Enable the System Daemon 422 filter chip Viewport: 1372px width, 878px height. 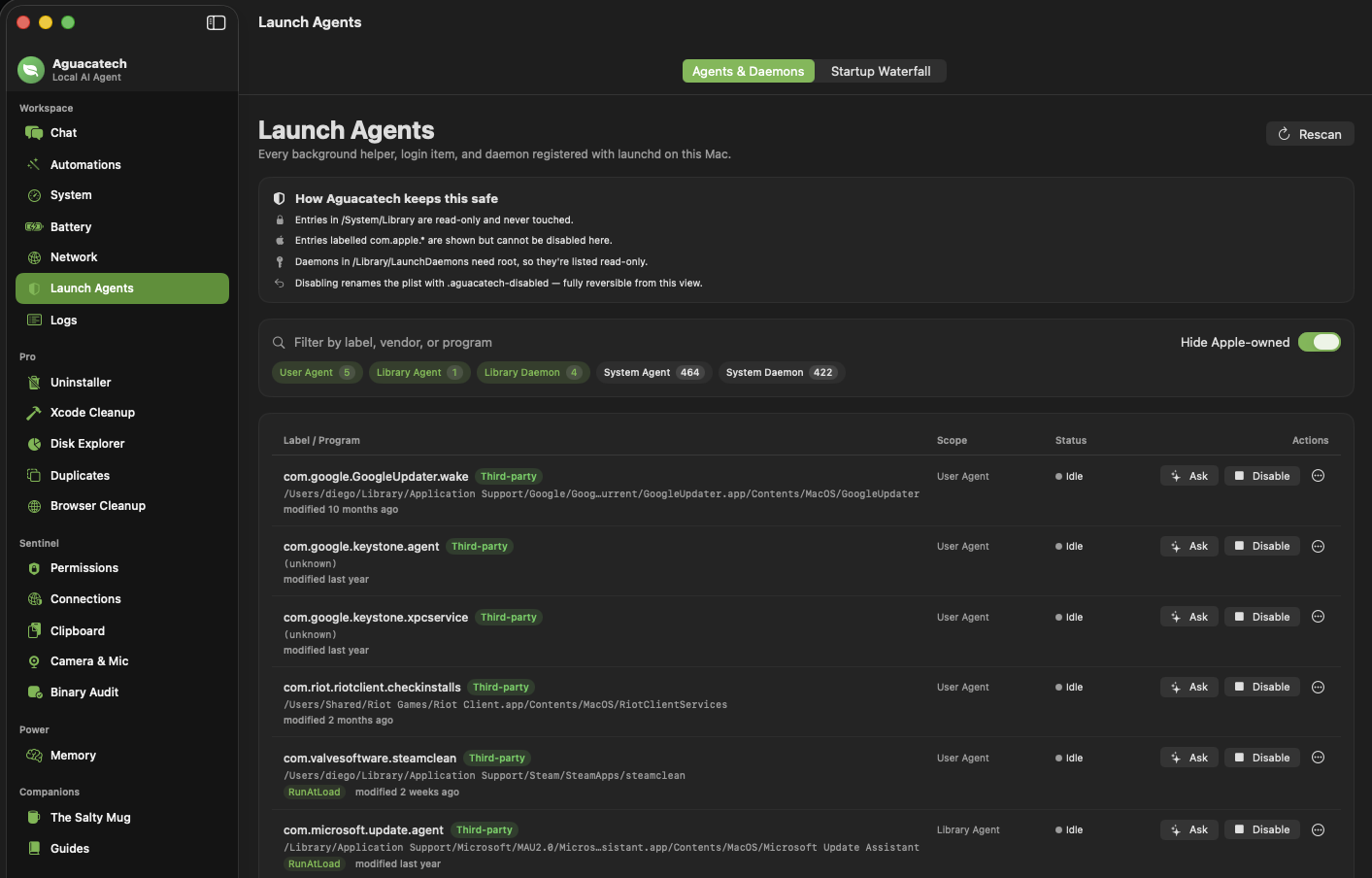point(782,373)
